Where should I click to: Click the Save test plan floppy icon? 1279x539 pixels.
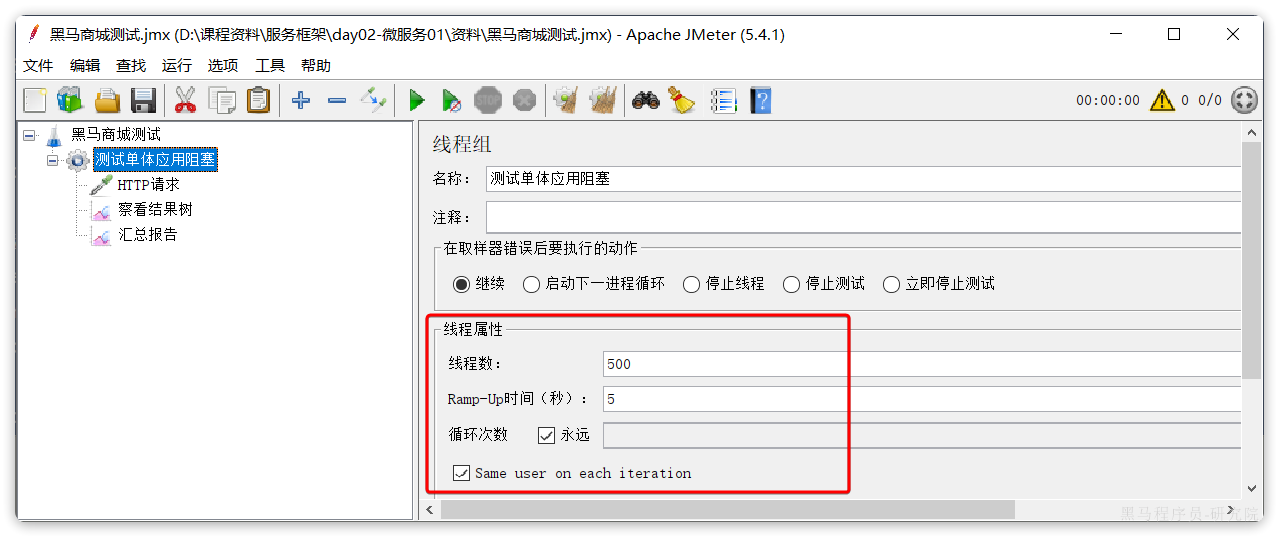tap(144, 100)
